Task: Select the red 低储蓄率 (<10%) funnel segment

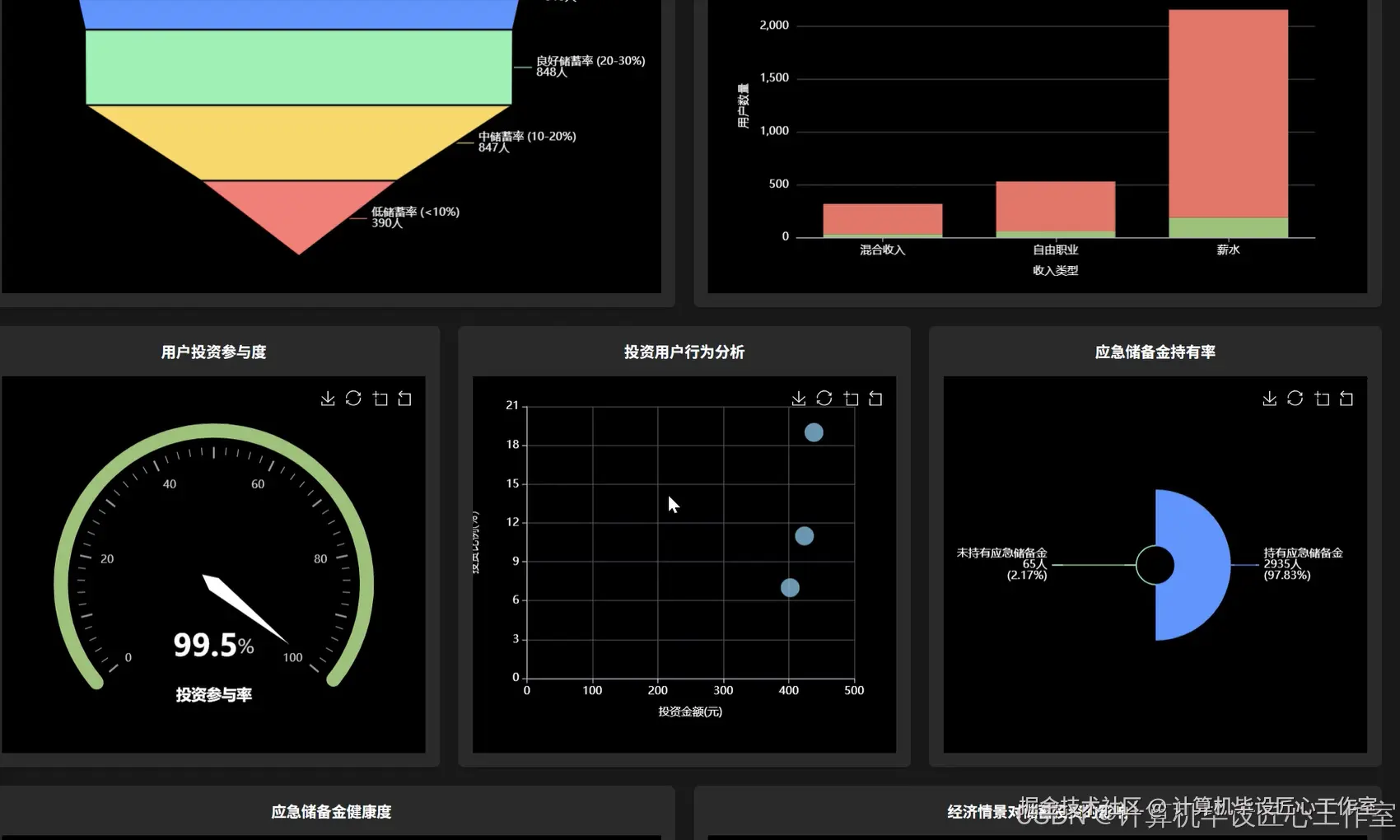Action: tap(299, 211)
